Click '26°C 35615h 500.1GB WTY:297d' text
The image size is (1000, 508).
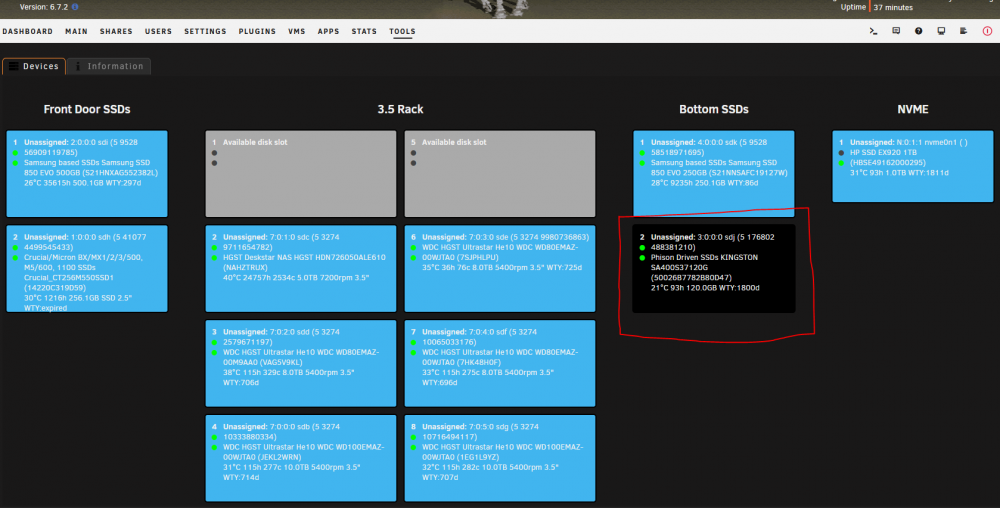pyautogui.click(x=82, y=183)
